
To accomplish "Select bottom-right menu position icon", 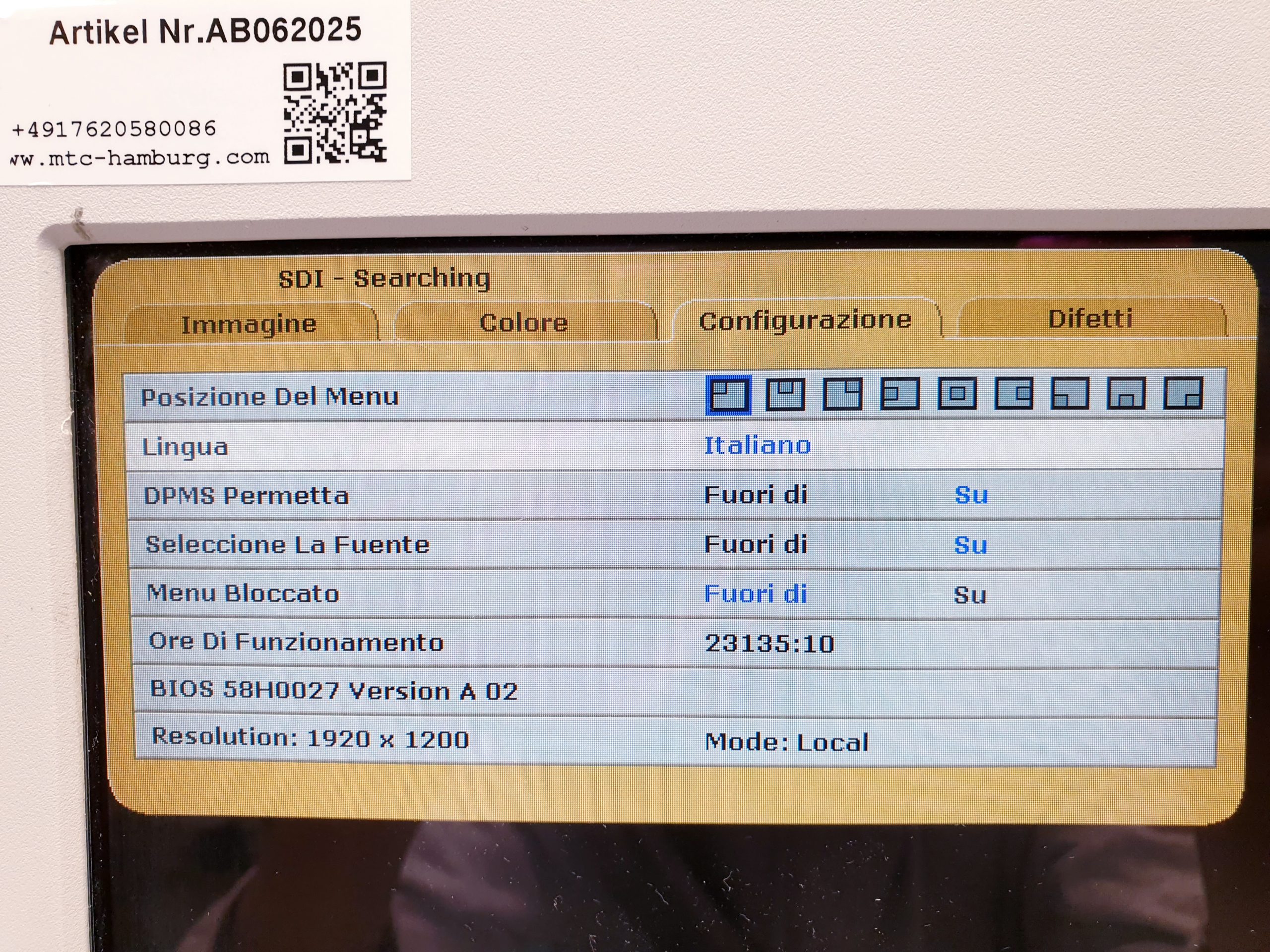I will coord(1183,393).
